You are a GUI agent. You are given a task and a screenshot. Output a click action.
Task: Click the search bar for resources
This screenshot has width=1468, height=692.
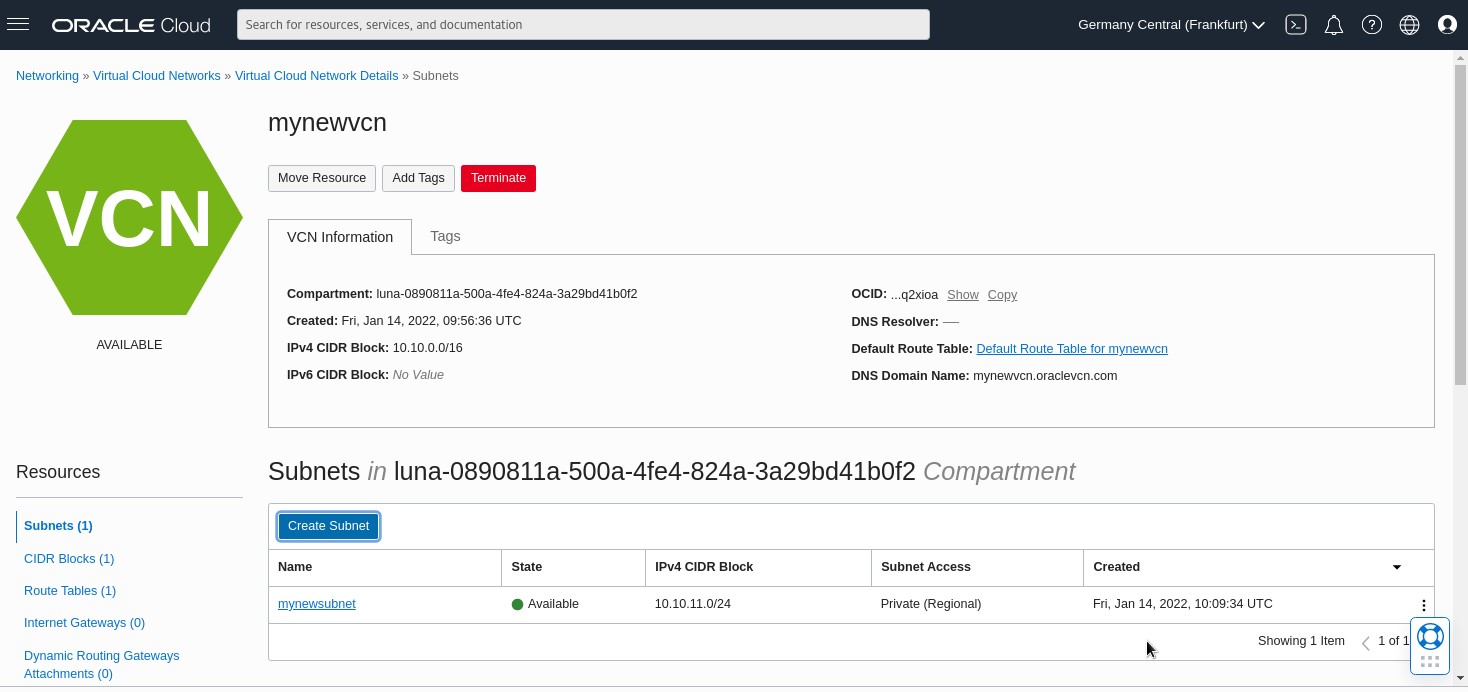pos(583,24)
